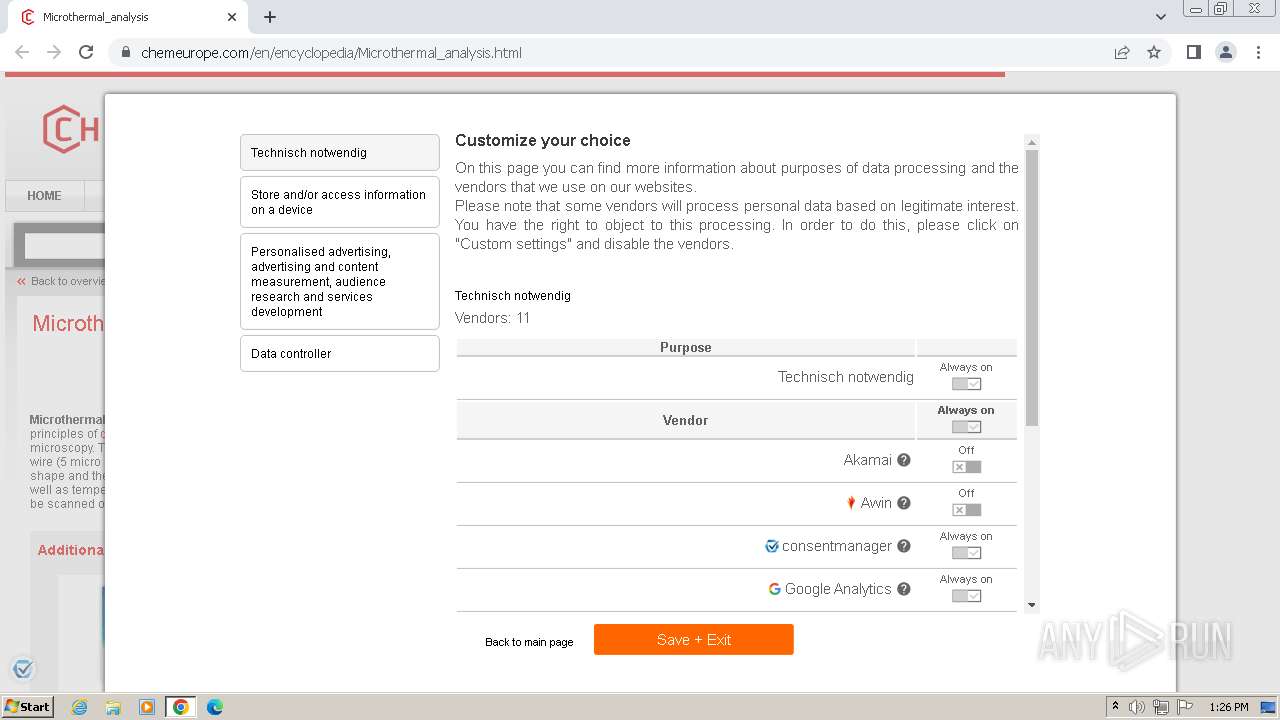
Task: Bookmark this page with the star
Action: click(1154, 52)
